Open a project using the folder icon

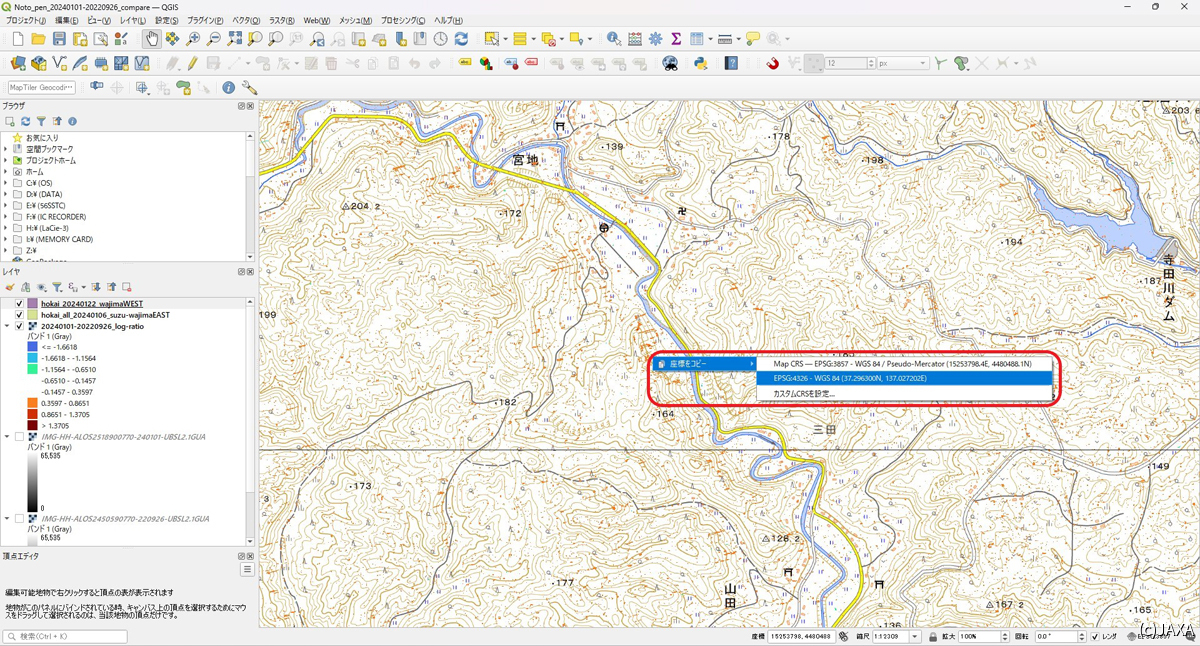(38, 39)
